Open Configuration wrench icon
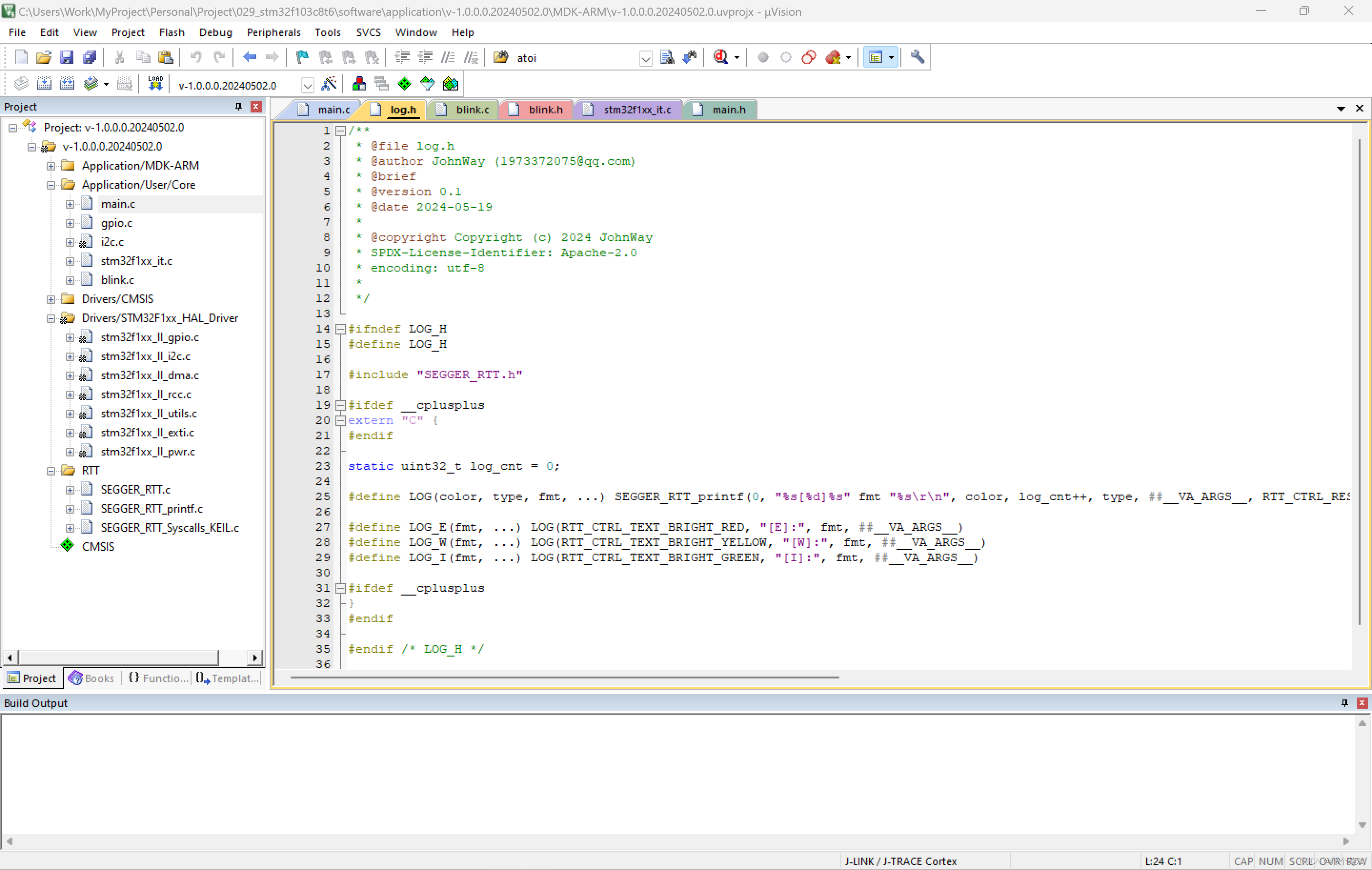Screen dimensions: 1372x870 point(917,58)
